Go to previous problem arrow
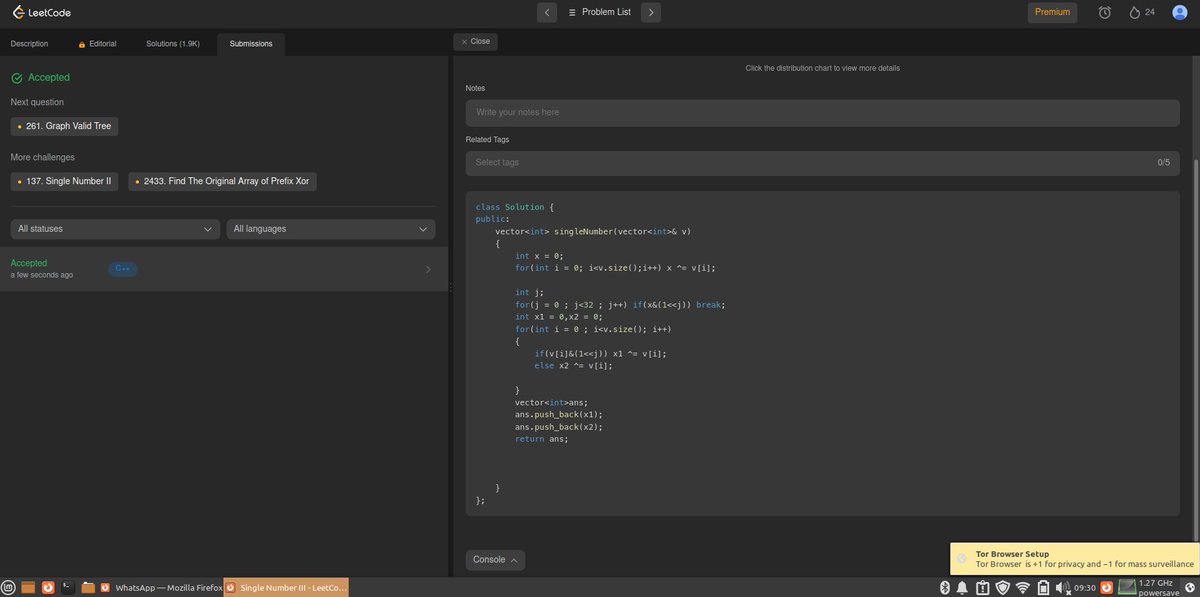 pyautogui.click(x=547, y=12)
